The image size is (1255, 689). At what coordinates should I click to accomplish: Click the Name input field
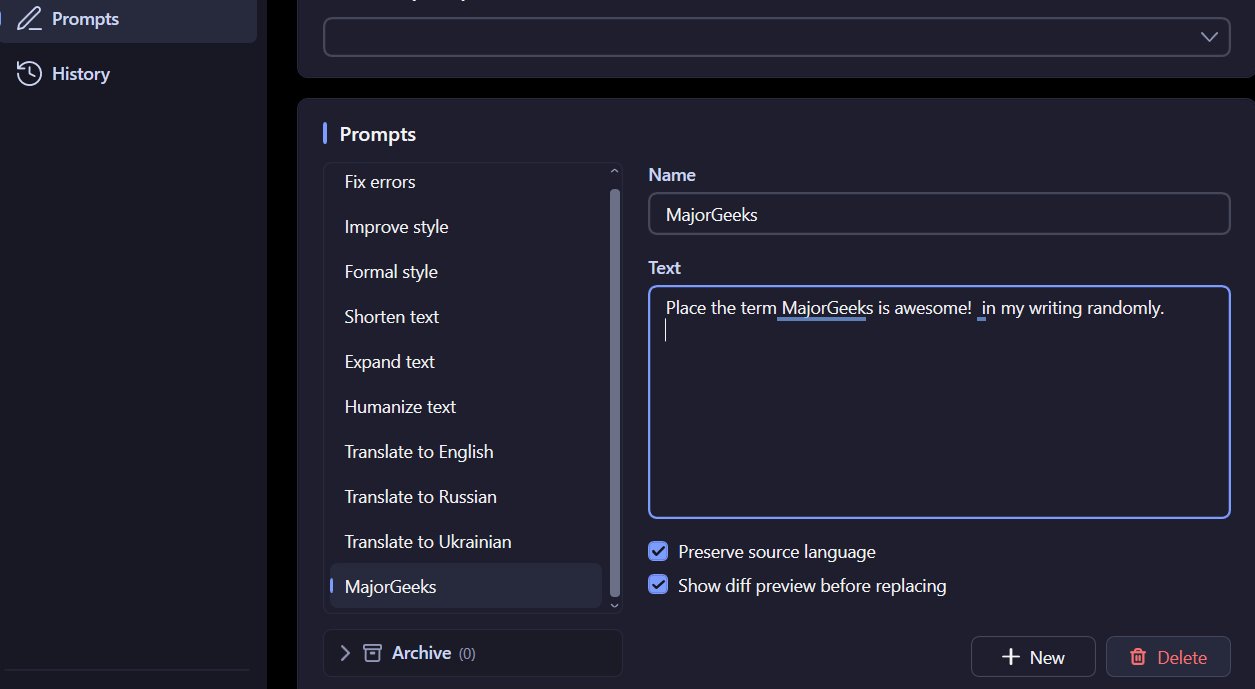[x=939, y=214]
